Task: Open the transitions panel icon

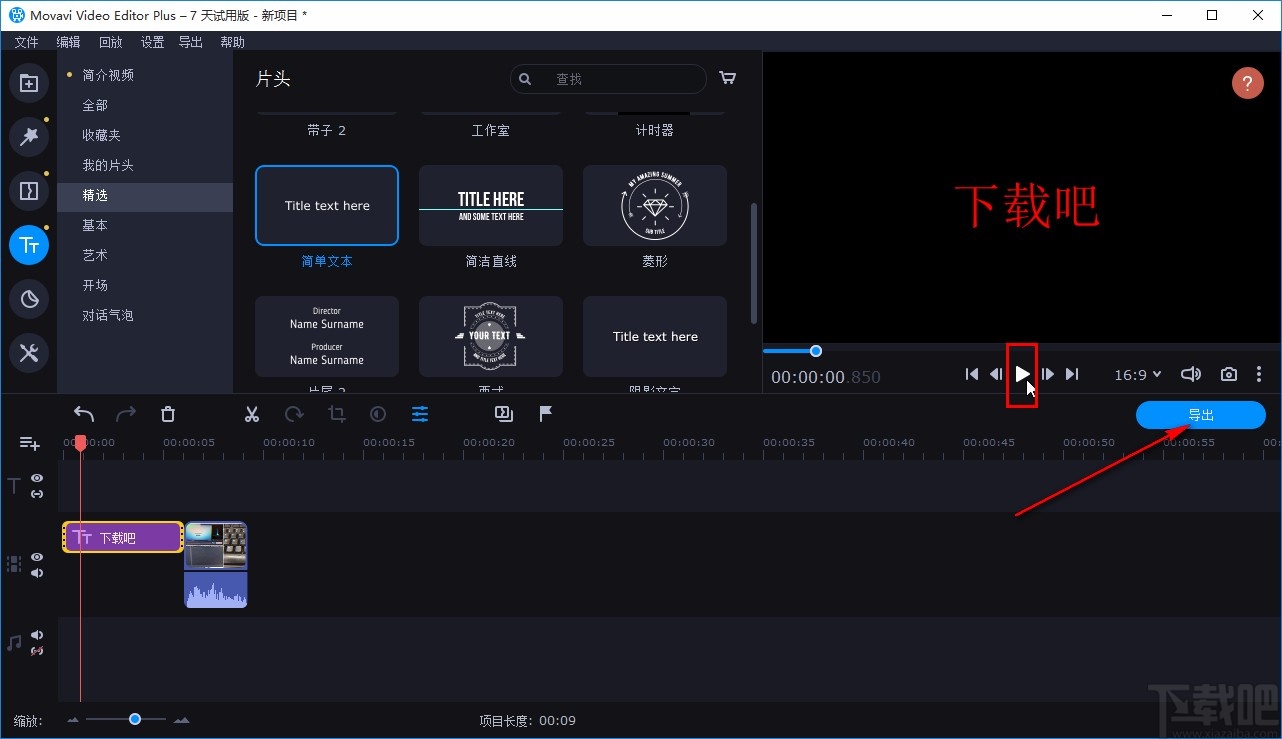Action: [x=29, y=190]
